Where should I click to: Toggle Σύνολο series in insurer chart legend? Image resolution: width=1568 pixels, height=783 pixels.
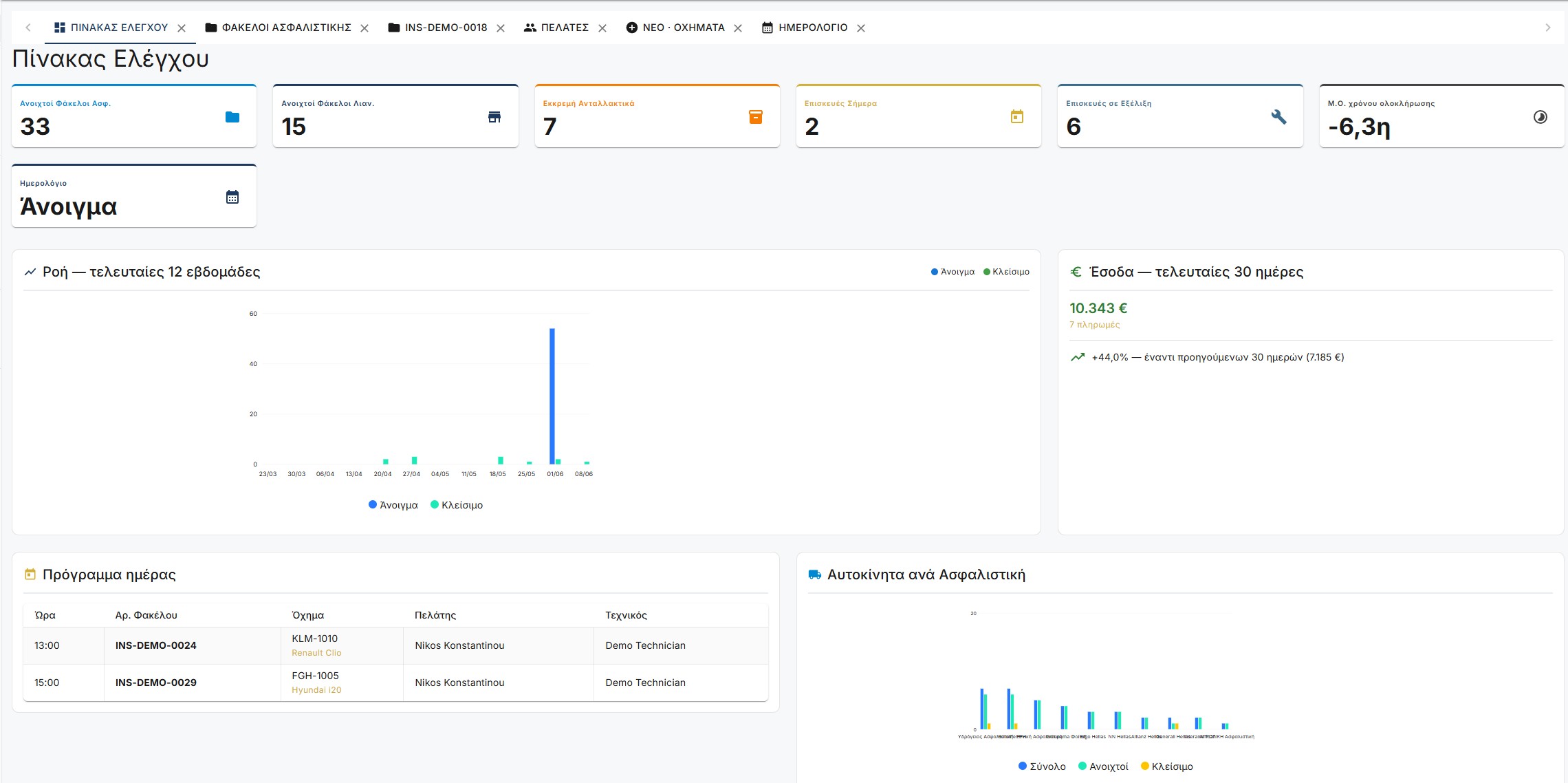point(1042,766)
